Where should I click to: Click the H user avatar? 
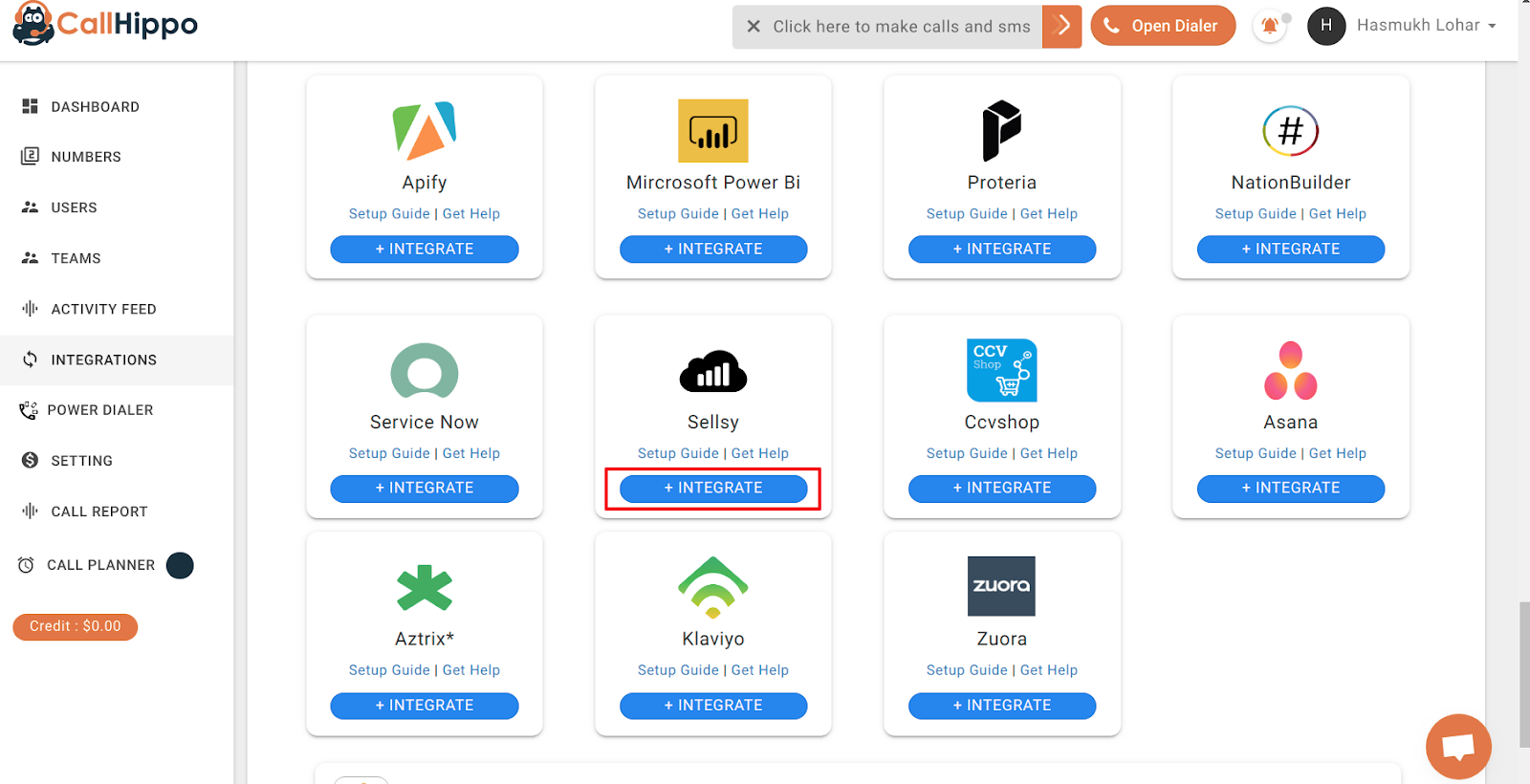click(1326, 26)
